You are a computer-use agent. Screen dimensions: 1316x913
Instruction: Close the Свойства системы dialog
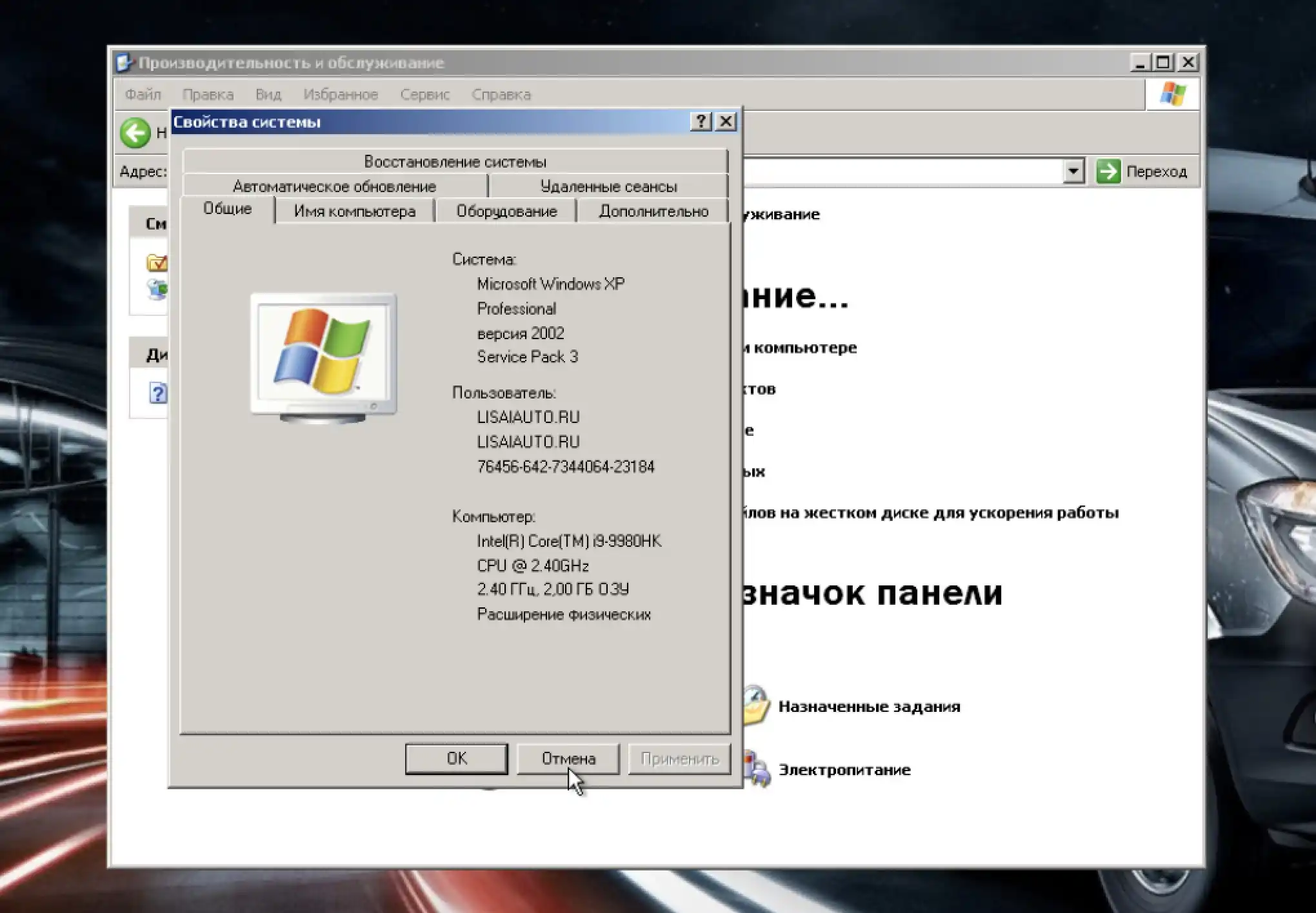(x=726, y=121)
